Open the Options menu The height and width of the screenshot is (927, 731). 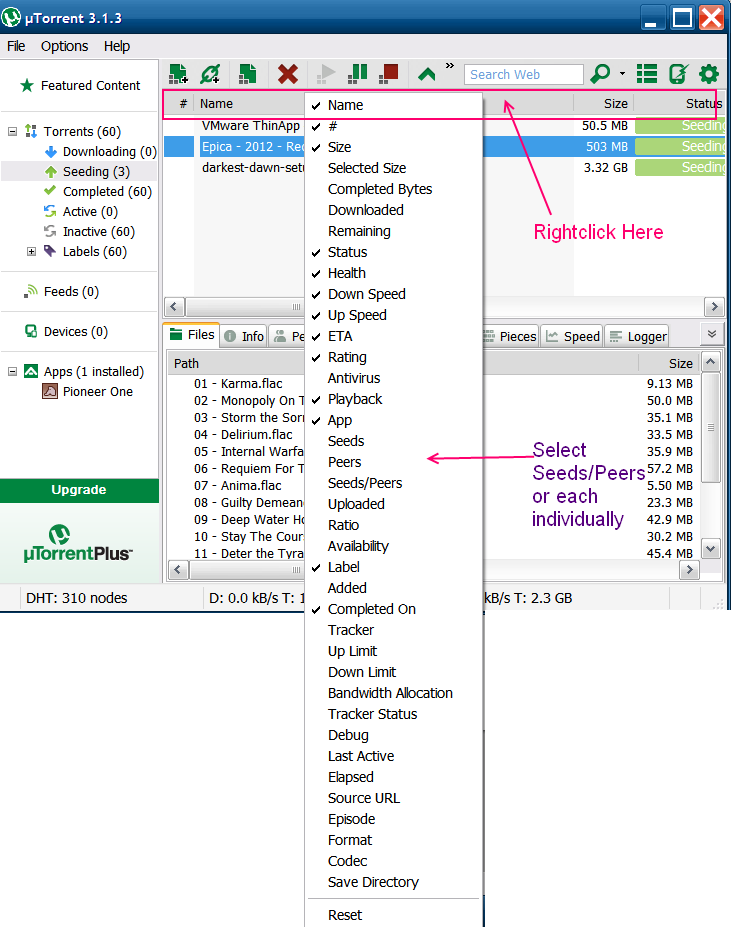tap(64, 46)
